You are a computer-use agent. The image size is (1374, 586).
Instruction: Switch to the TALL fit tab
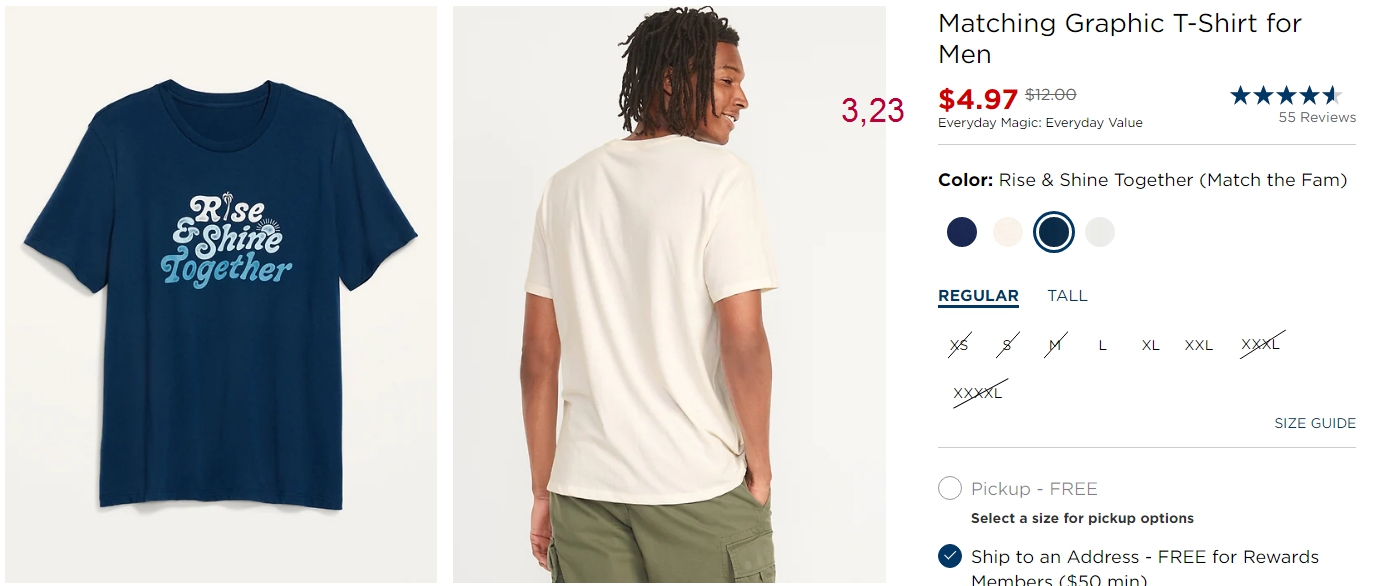(x=1067, y=296)
